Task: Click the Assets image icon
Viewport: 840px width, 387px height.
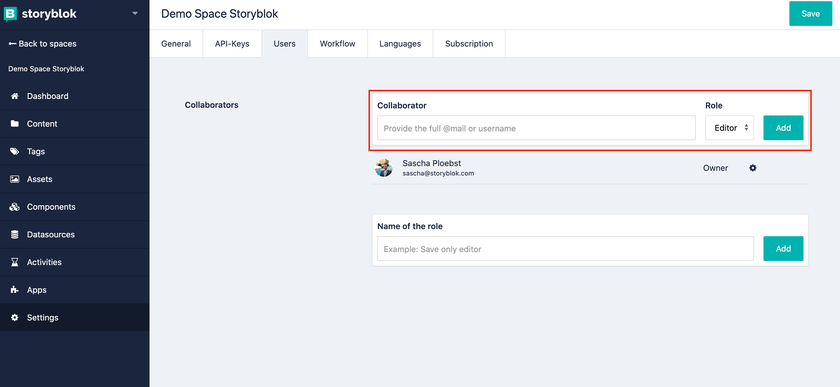Action: tap(14, 179)
